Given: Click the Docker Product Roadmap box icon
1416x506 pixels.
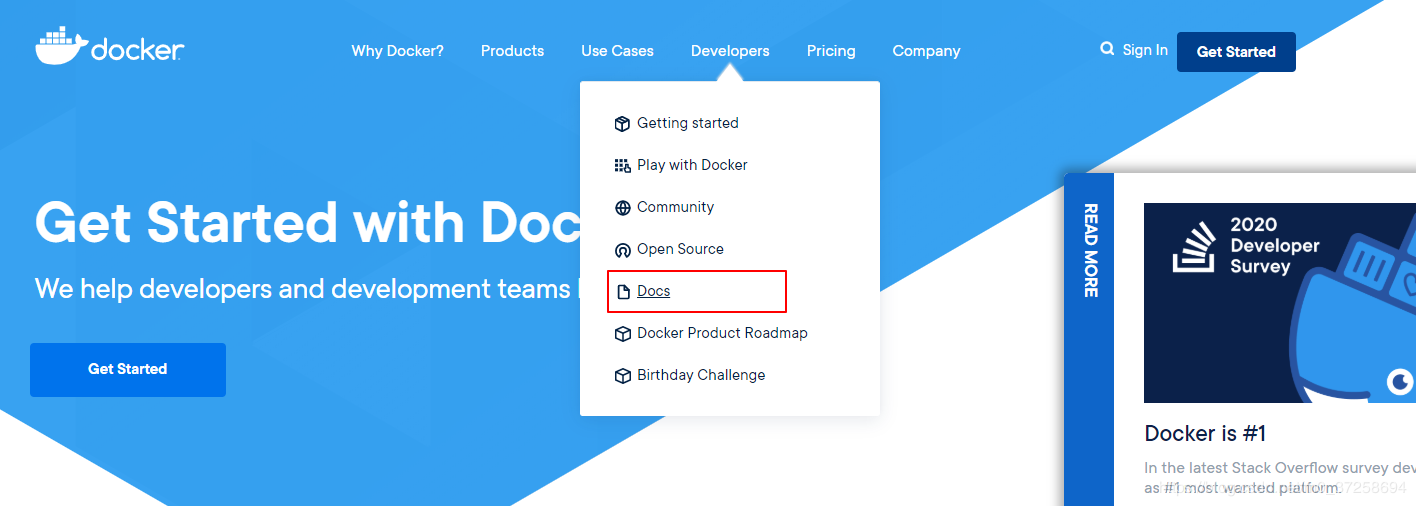Looking at the screenshot, I should click(622, 334).
